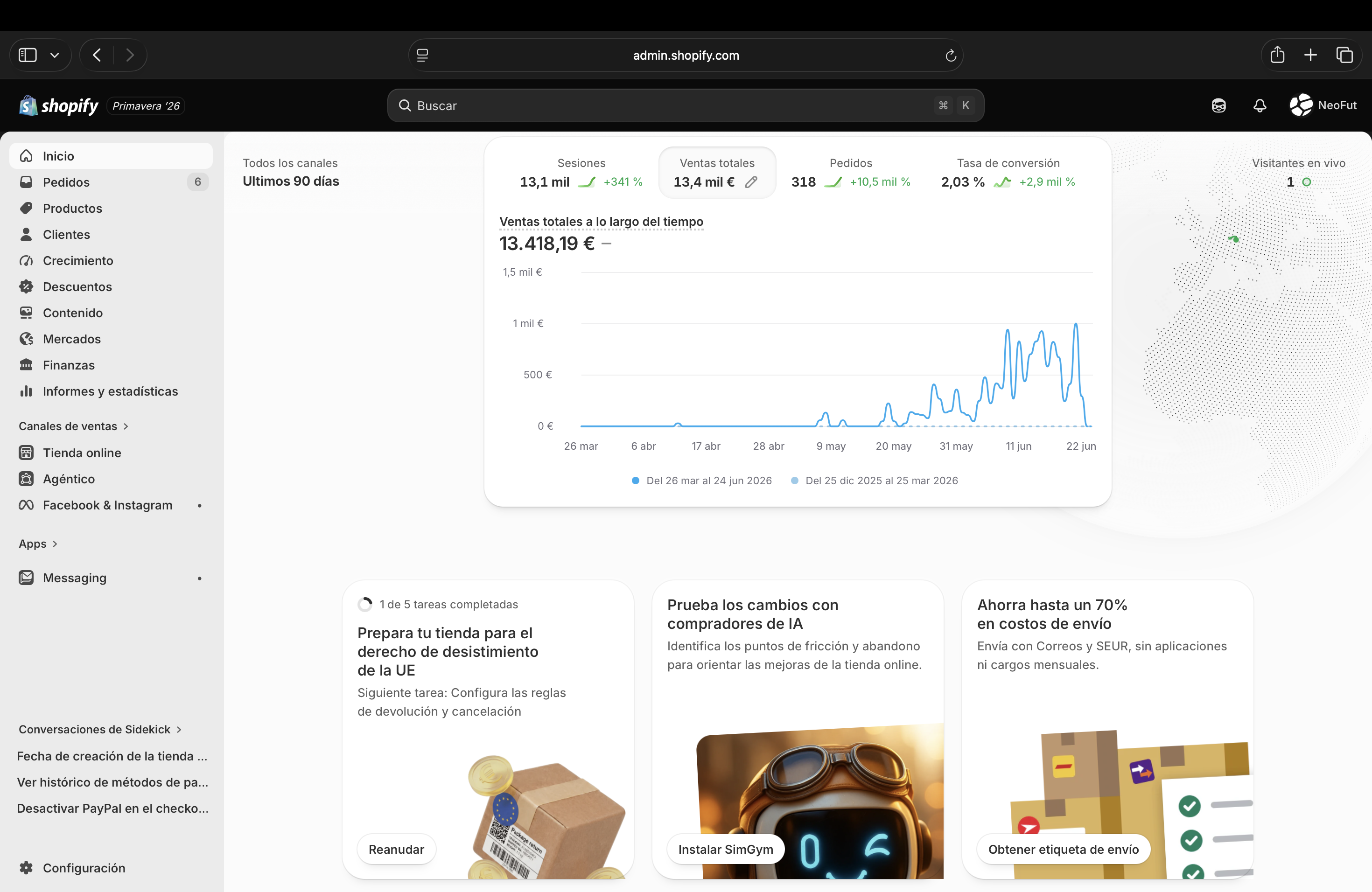Expand Conversaciones de Sidekick section
Screen dimensions: 1372x892
[x=100, y=730]
